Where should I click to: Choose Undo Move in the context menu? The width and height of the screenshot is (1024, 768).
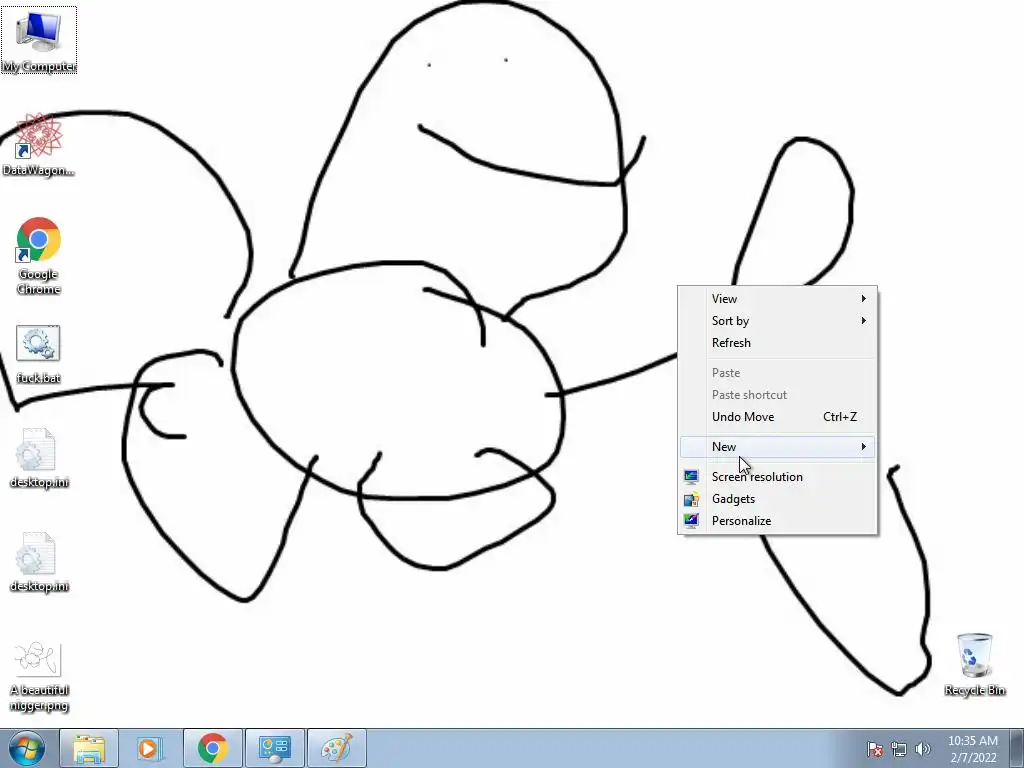pos(777,417)
